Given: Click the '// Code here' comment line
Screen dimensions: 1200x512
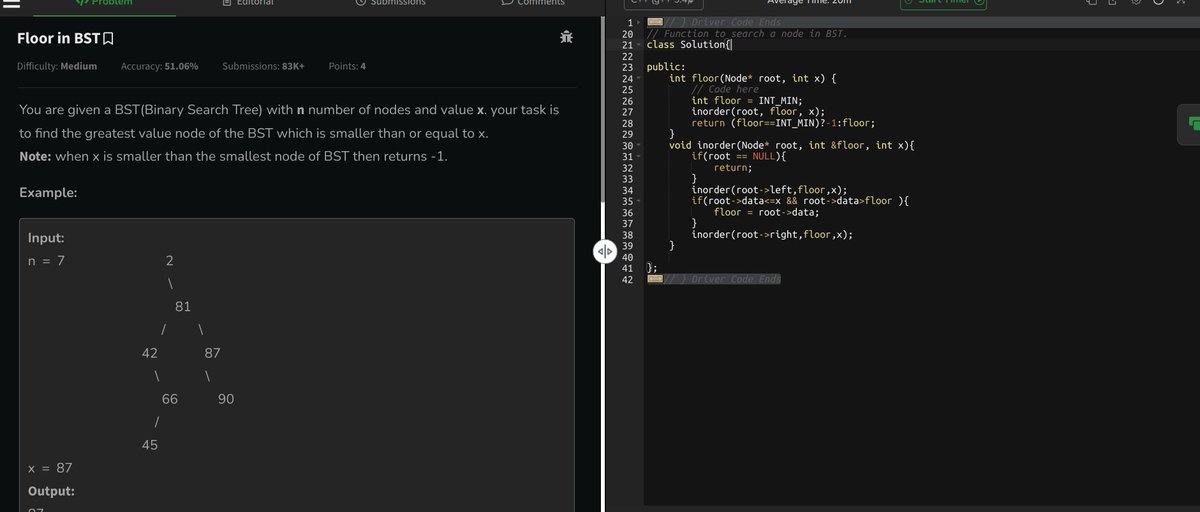Looking at the screenshot, I should (725, 90).
